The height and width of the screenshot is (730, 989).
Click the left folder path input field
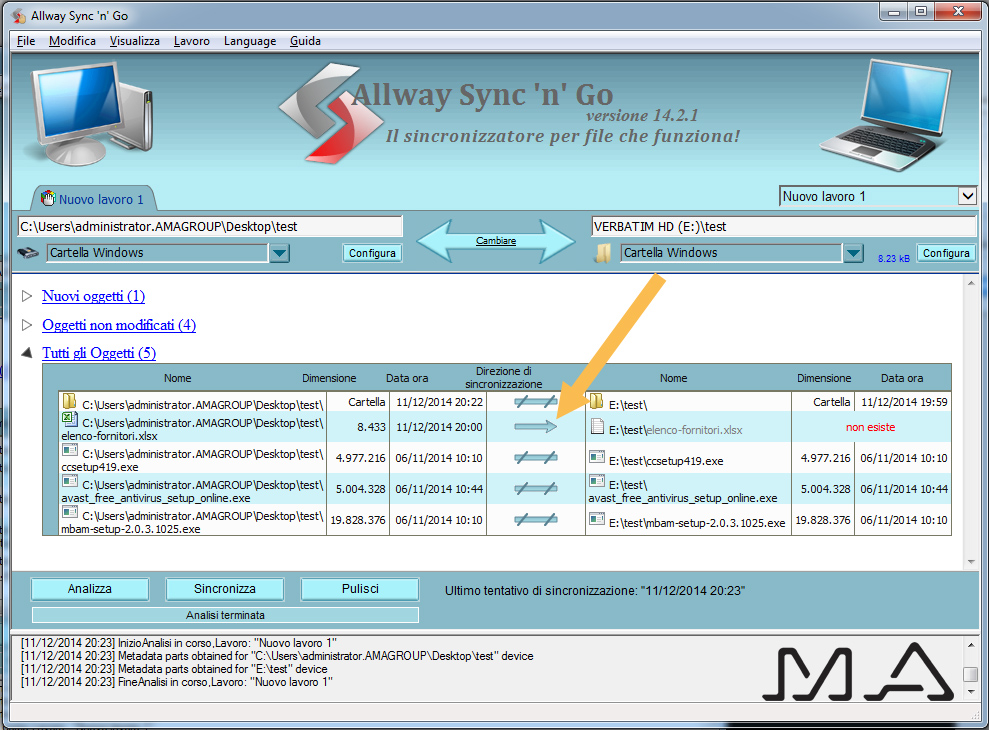pyautogui.click(x=210, y=227)
